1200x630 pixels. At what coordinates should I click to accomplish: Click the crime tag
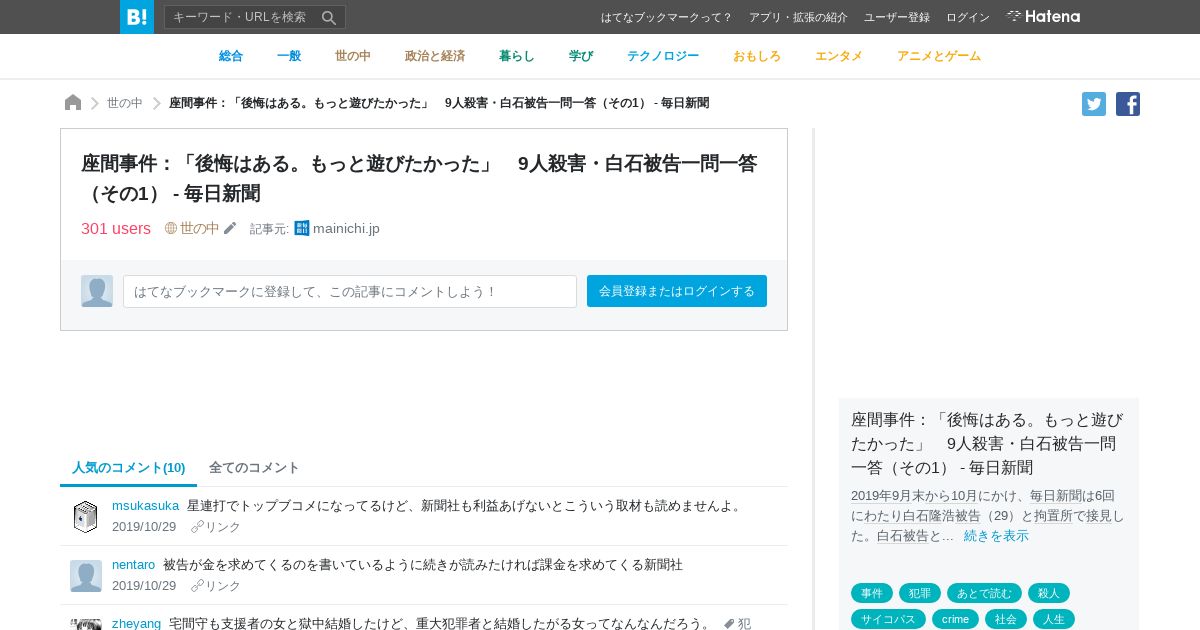click(x=955, y=619)
